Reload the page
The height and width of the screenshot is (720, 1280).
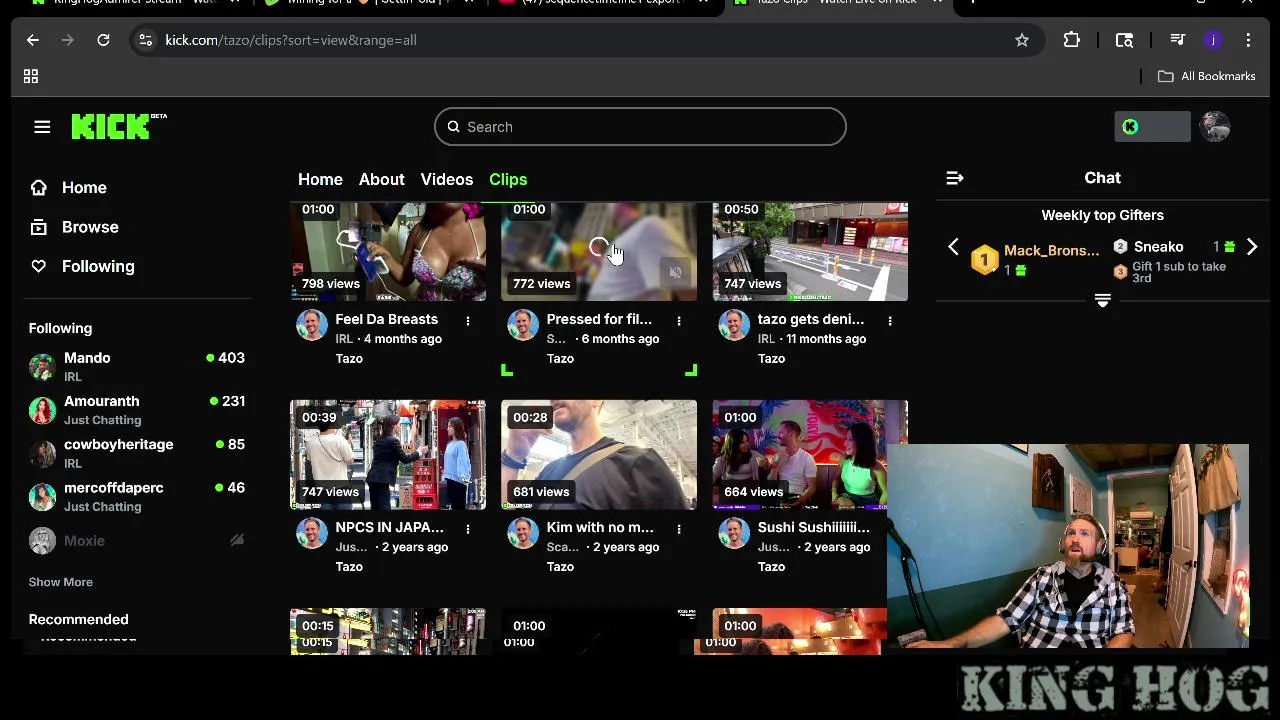click(103, 40)
